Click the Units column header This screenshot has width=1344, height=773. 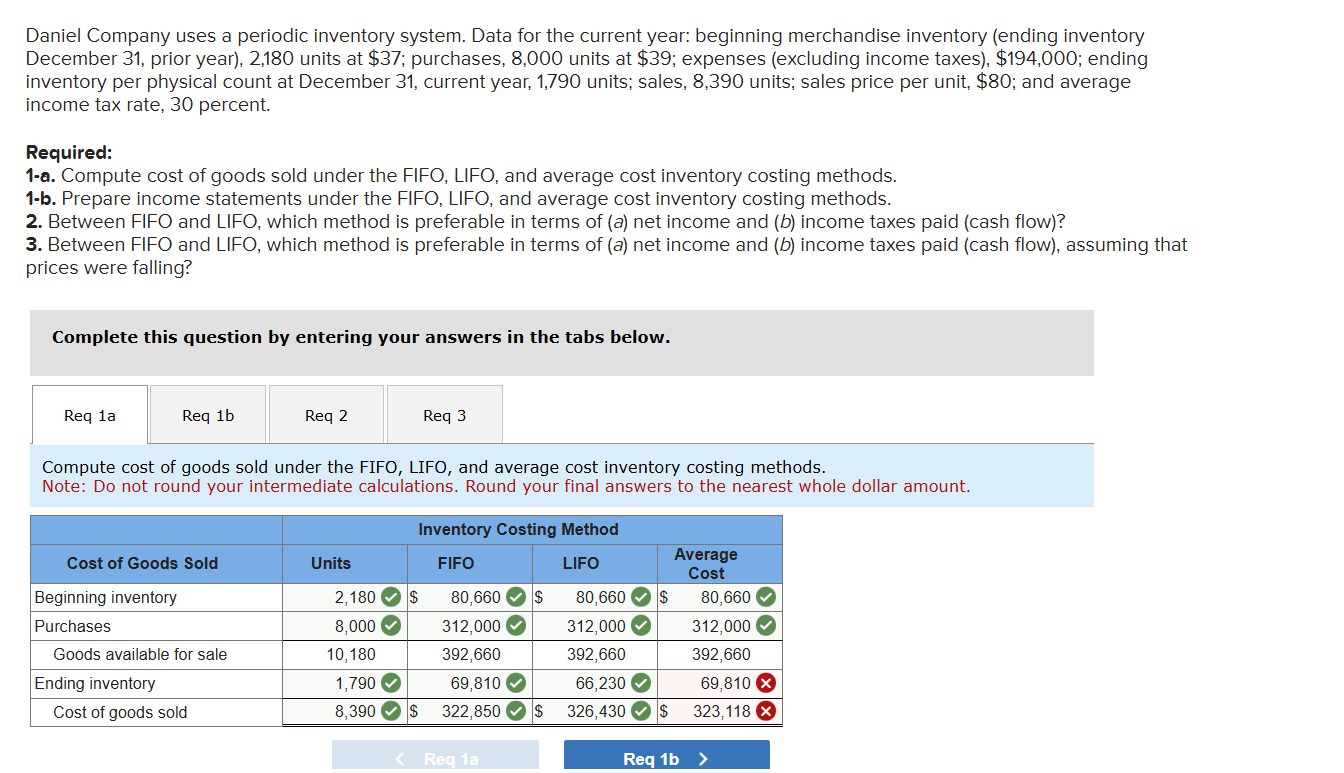[331, 564]
